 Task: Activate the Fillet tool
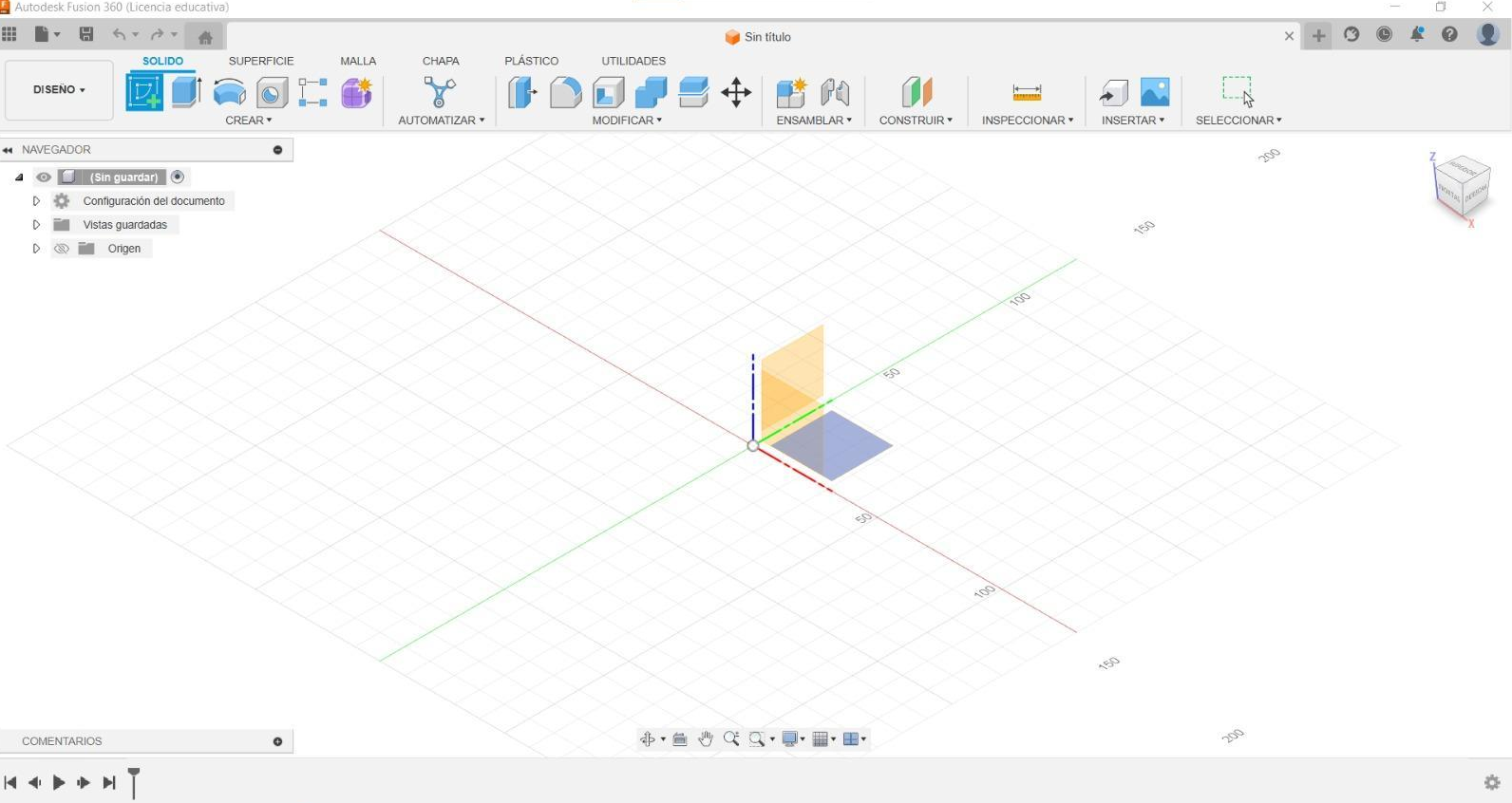[565, 93]
